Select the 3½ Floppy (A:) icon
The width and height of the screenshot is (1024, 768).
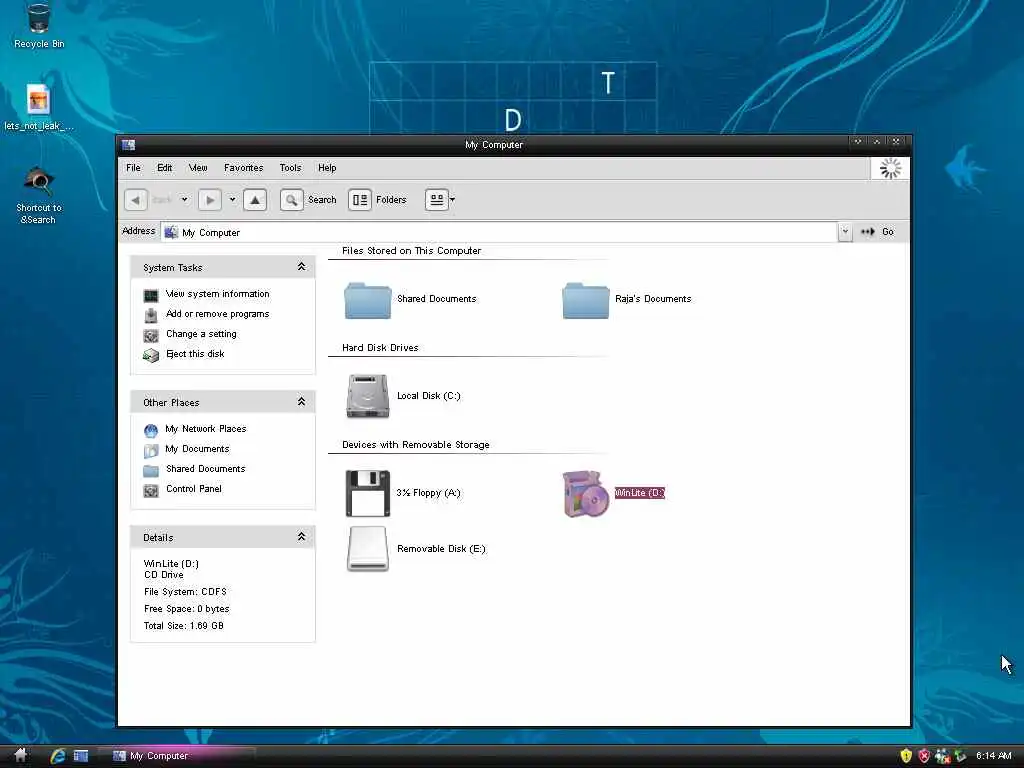click(368, 493)
